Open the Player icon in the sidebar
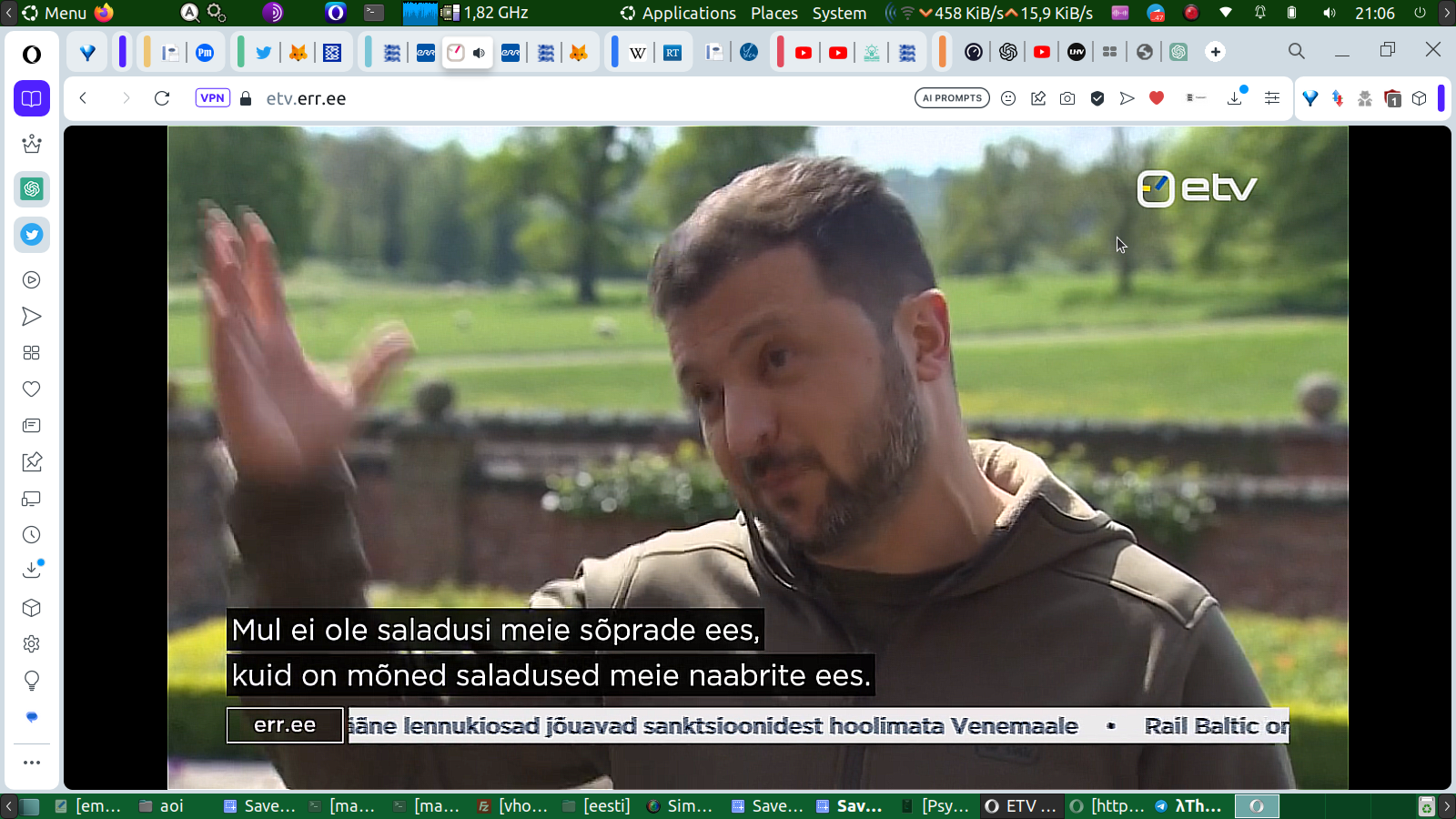Viewport: 1456px width, 819px height. (32, 280)
